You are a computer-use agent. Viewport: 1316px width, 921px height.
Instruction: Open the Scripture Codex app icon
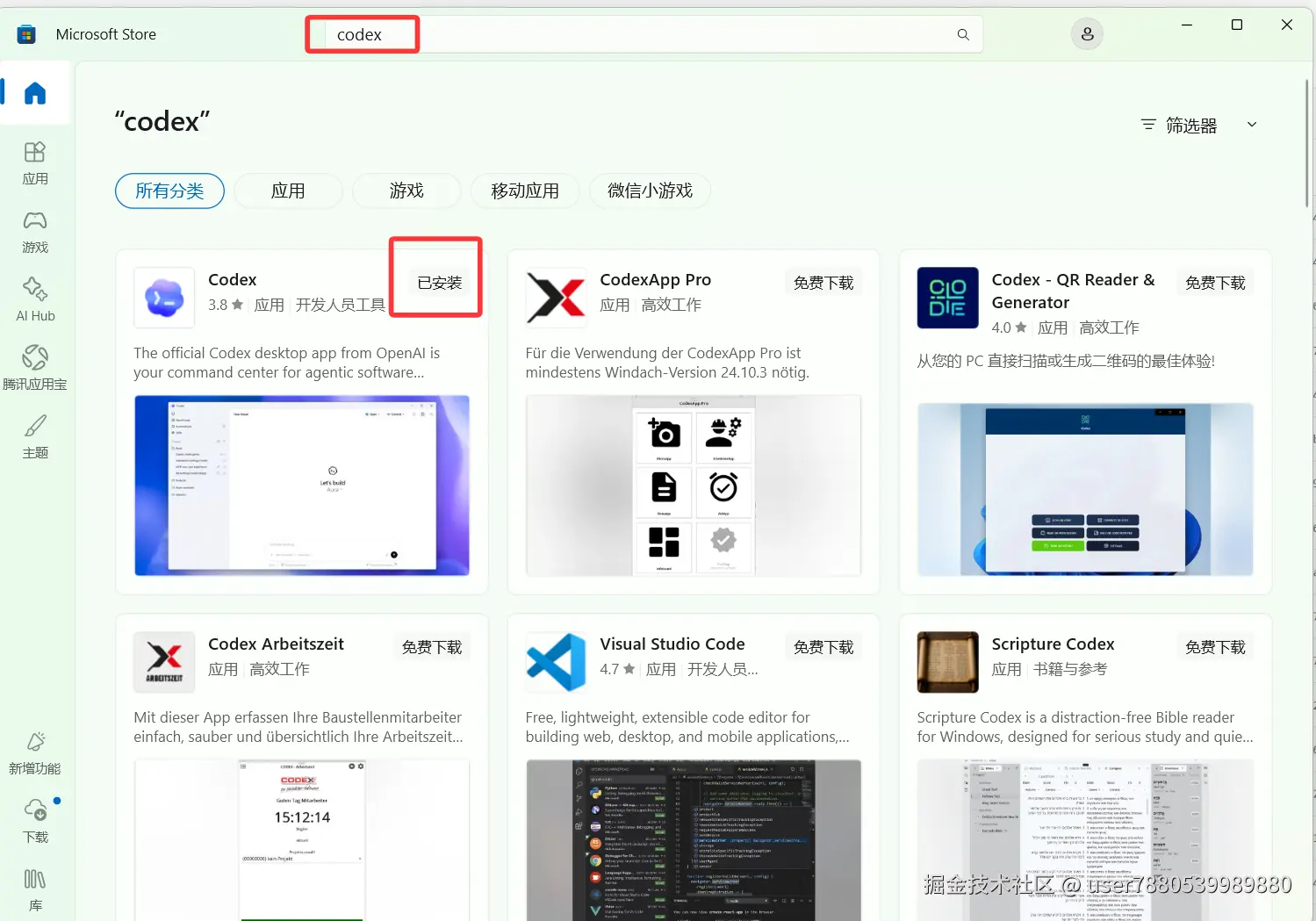pyautogui.click(x=947, y=662)
